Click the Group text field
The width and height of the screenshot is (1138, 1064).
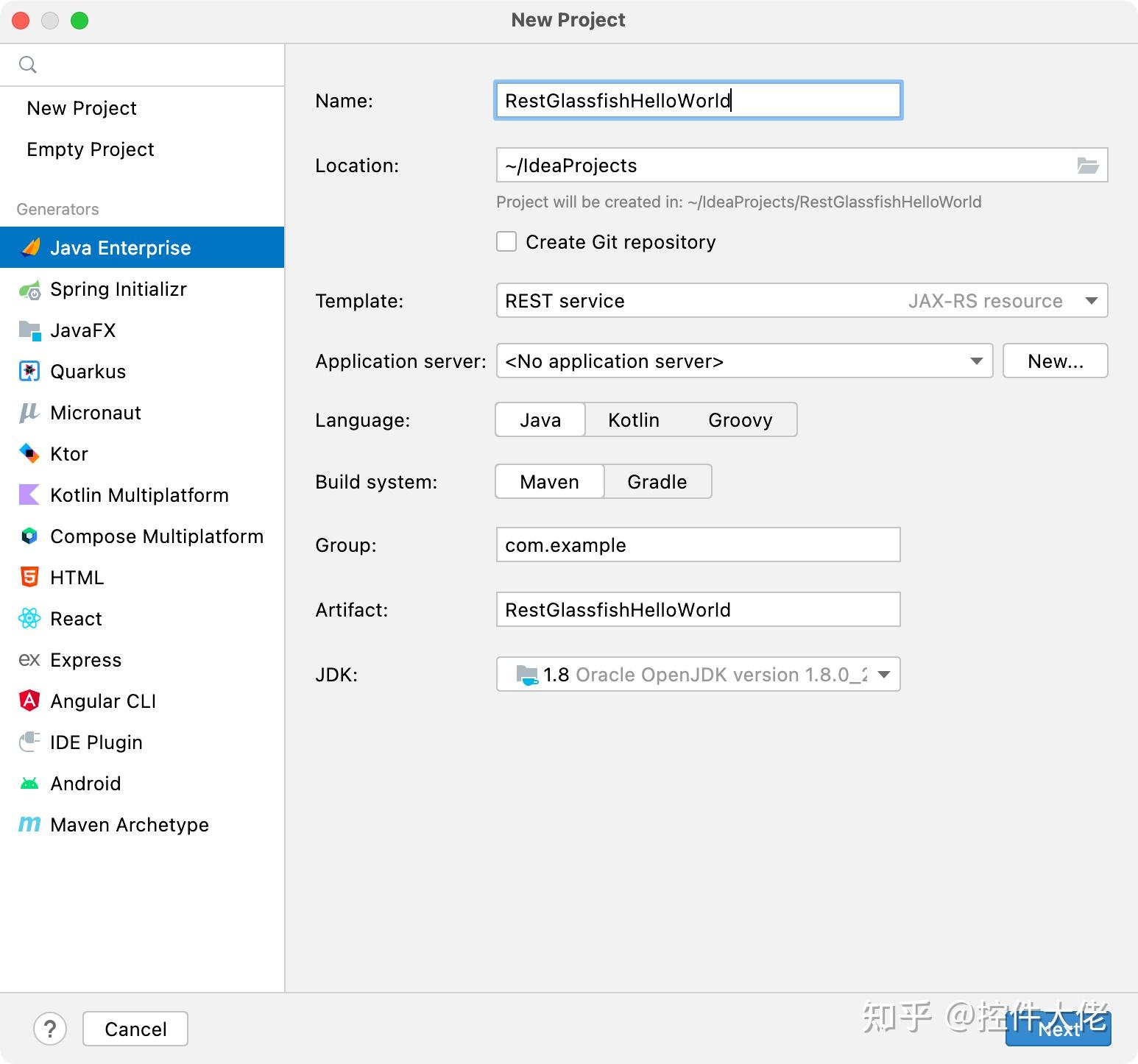point(698,545)
